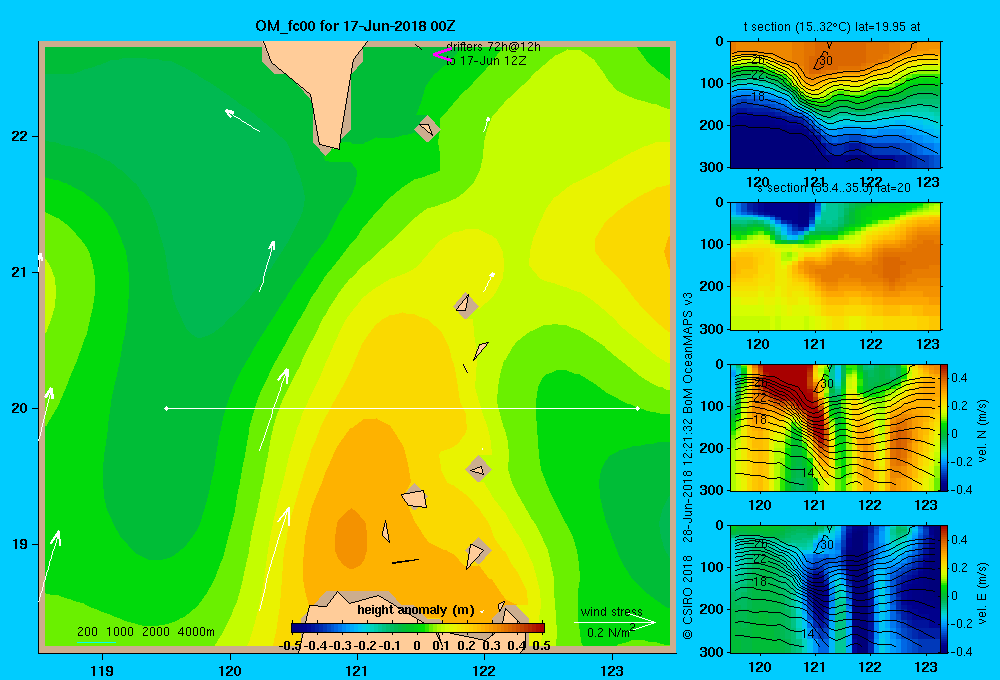Open the salinity section panel

(835, 266)
